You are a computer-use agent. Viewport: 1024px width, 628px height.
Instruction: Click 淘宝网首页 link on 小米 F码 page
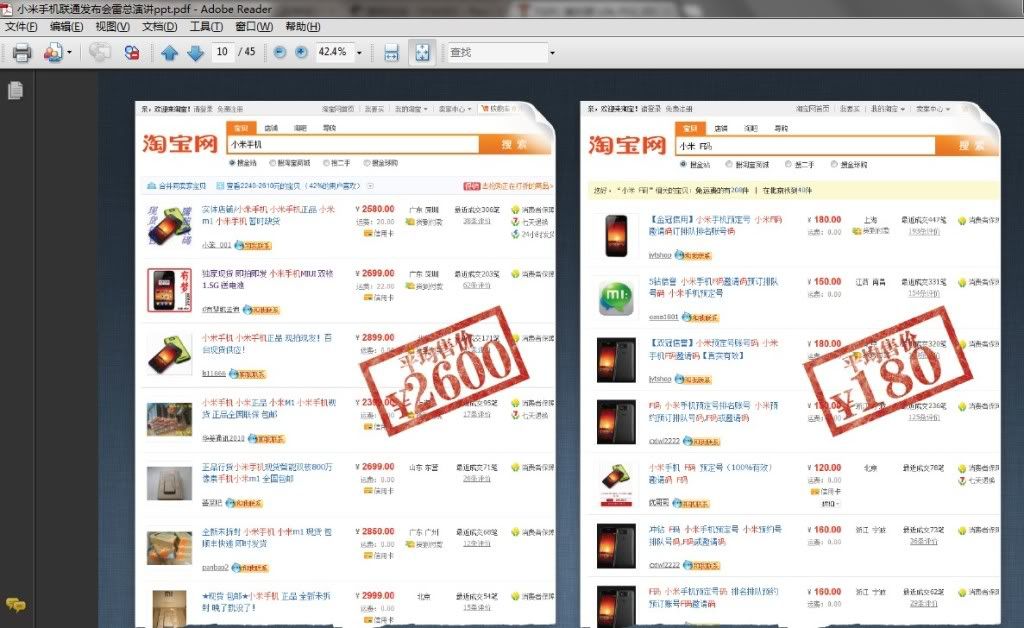pos(812,109)
